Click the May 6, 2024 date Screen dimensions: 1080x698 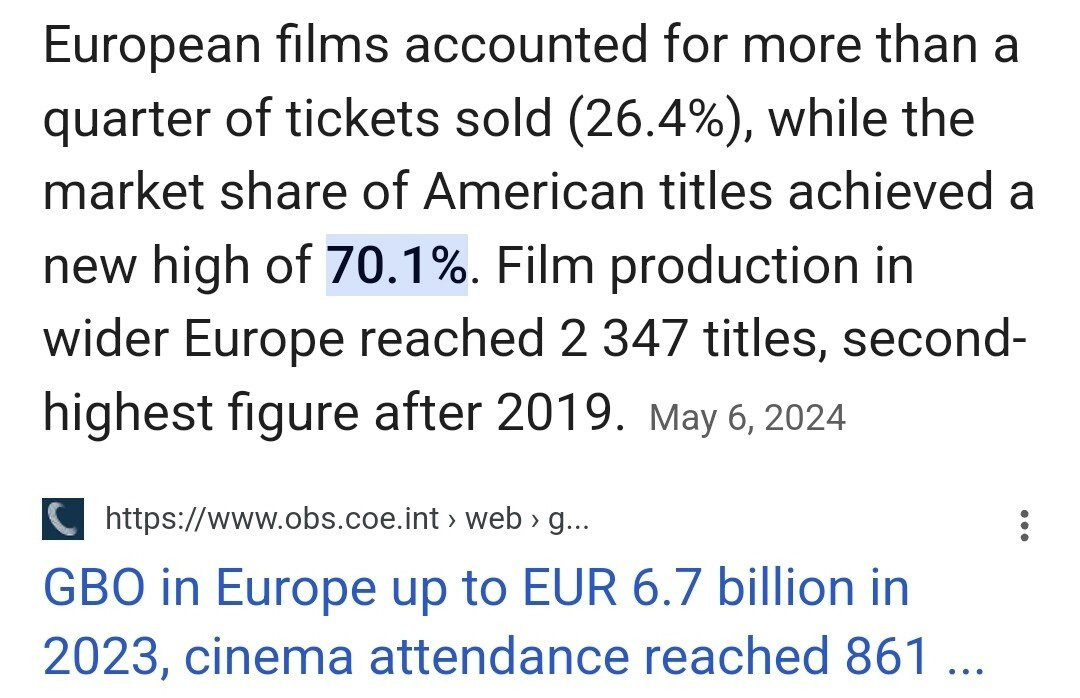pyautogui.click(x=747, y=417)
